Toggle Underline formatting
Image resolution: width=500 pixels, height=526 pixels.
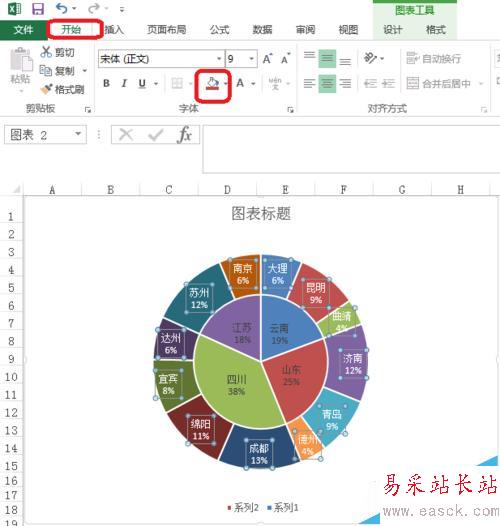click(x=142, y=83)
